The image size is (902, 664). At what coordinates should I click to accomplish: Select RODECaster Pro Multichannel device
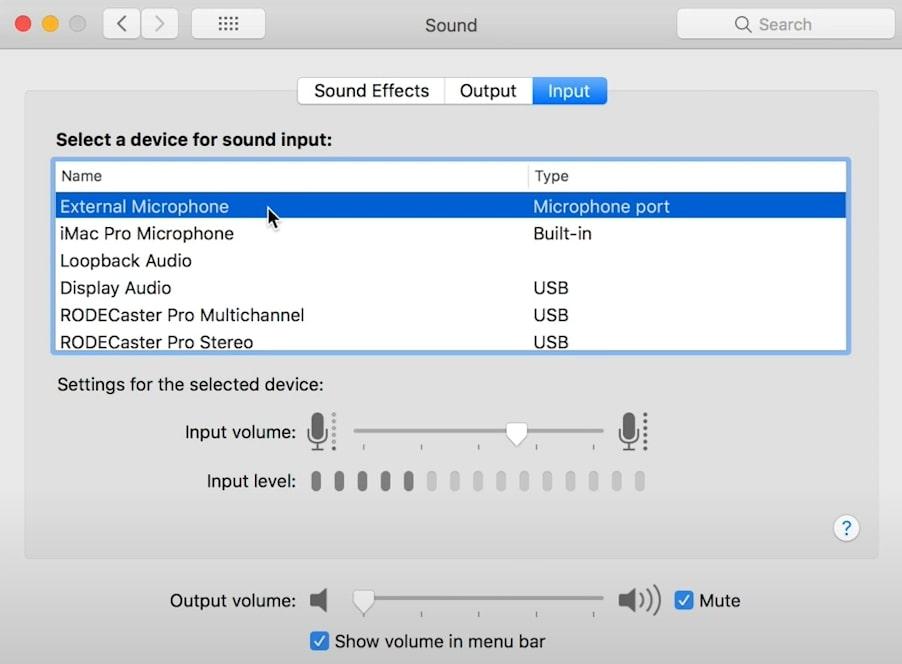pos(182,315)
